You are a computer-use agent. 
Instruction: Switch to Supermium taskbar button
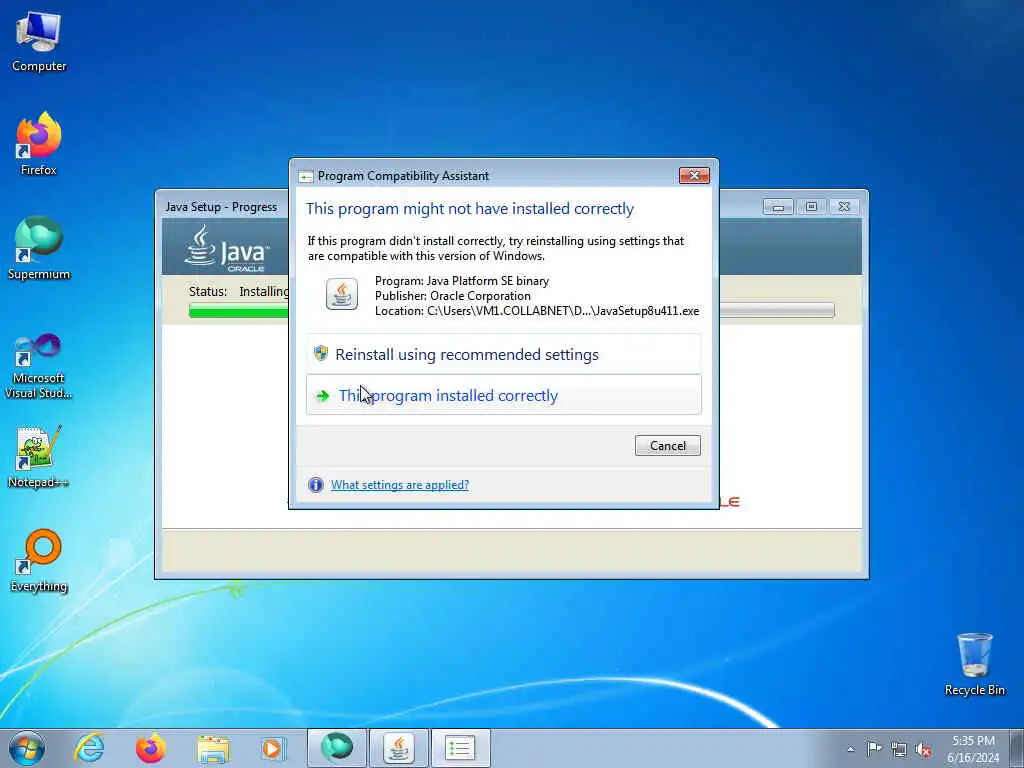pyautogui.click(x=337, y=748)
